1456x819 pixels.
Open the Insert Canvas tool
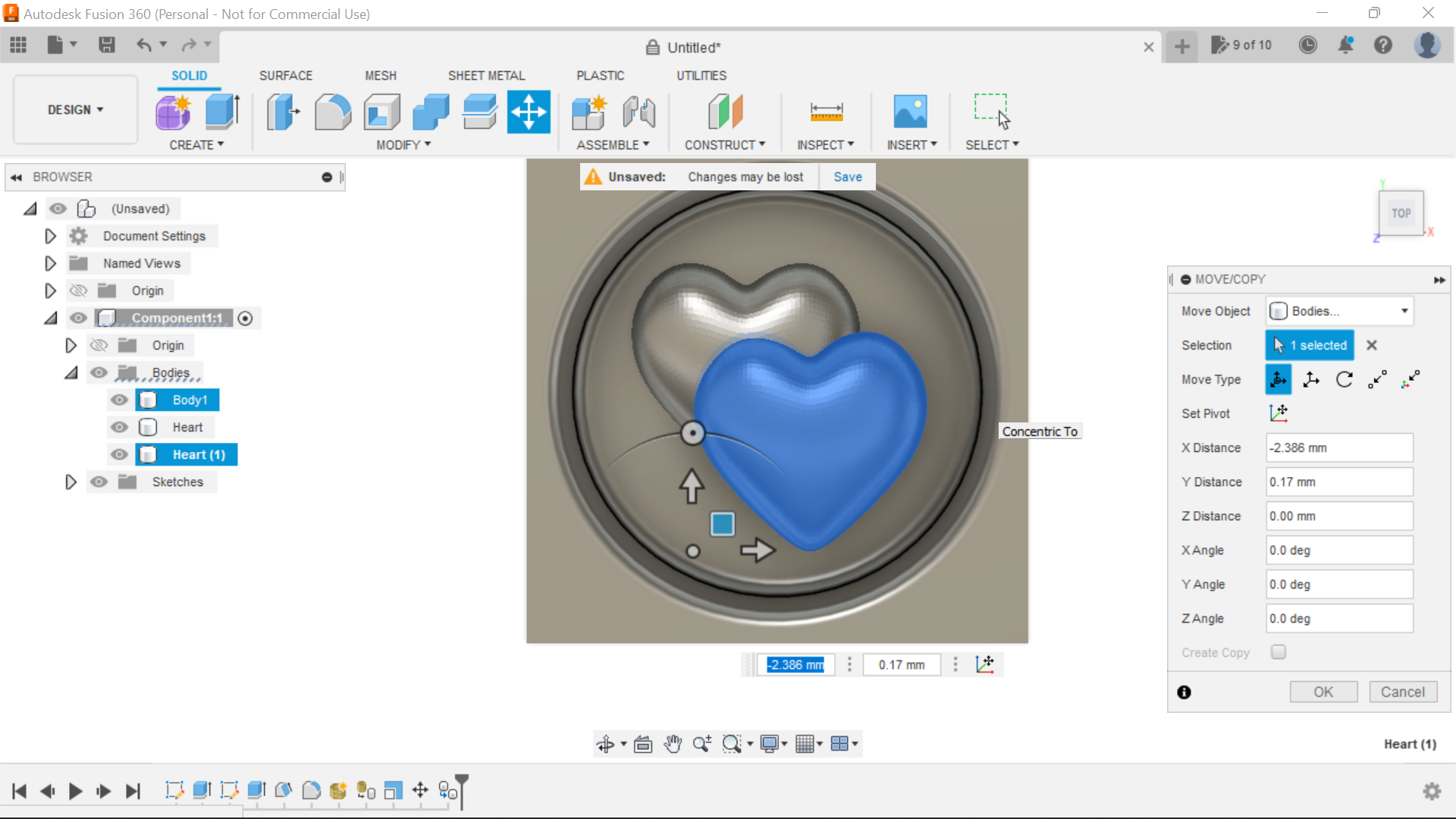(911, 111)
